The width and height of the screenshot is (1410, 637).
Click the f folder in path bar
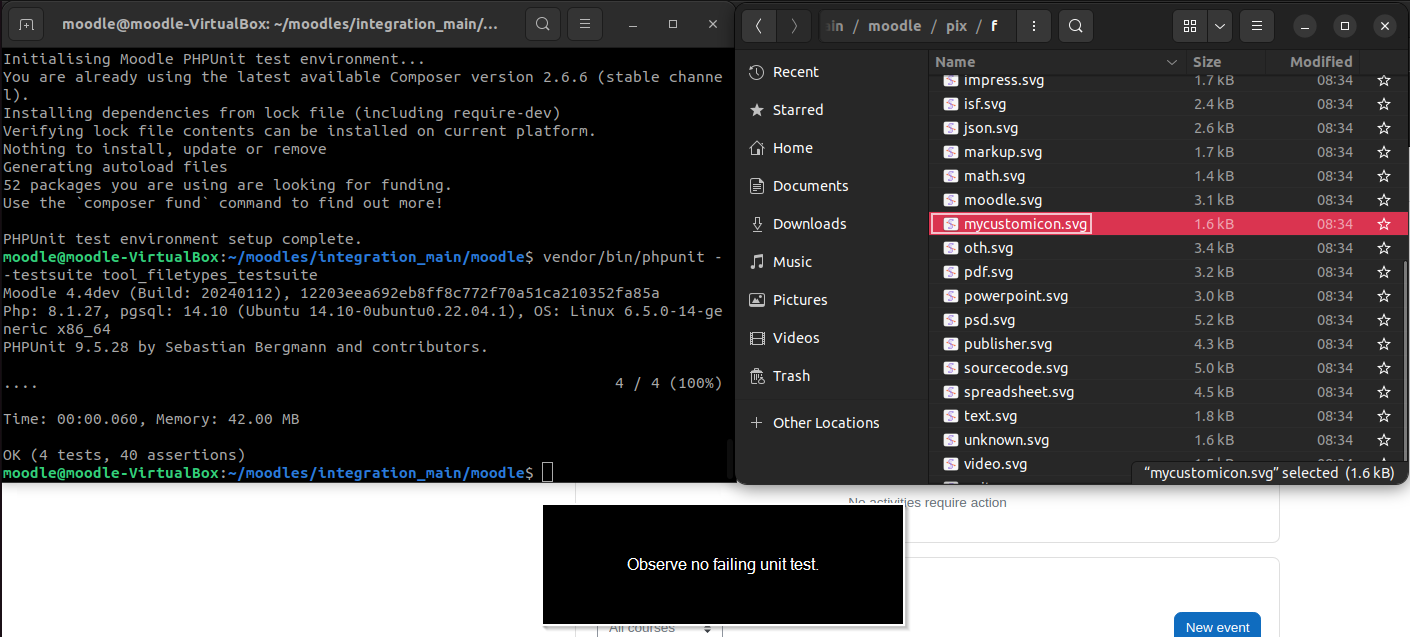995,26
